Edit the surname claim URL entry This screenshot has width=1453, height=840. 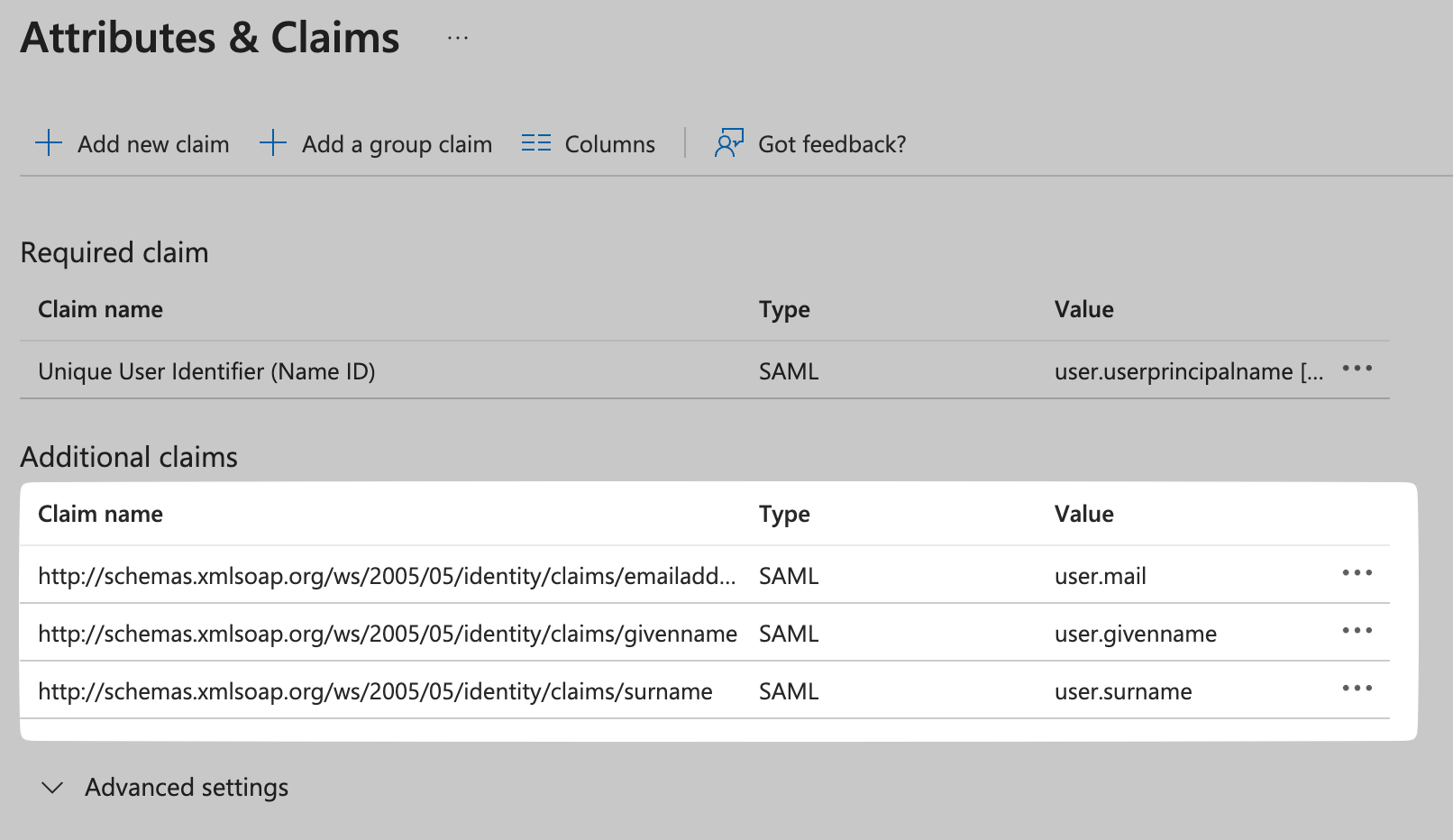point(375,691)
